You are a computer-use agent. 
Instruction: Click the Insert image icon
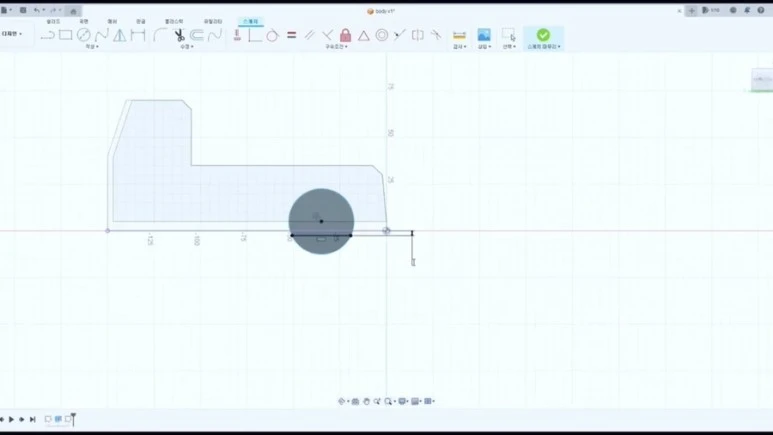[484, 35]
